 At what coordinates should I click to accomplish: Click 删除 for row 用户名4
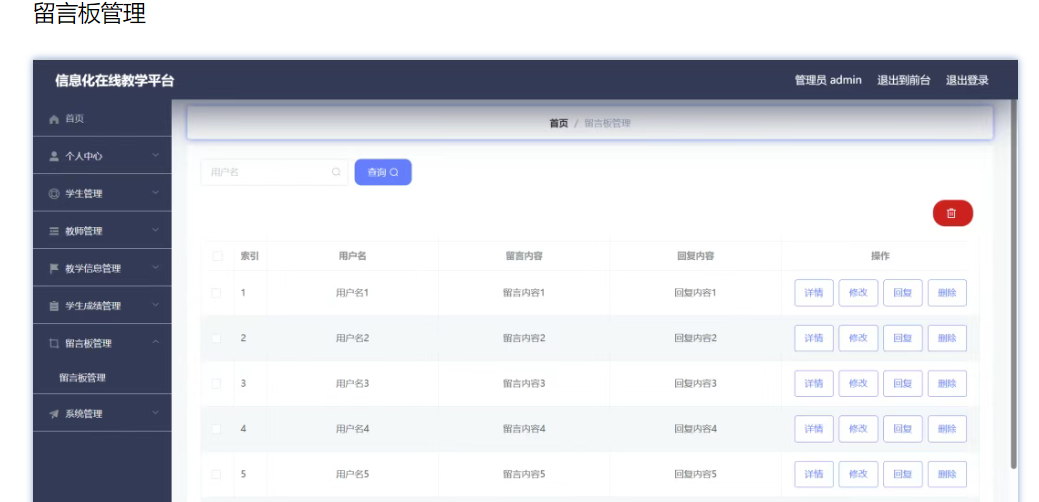pyautogui.click(x=947, y=429)
